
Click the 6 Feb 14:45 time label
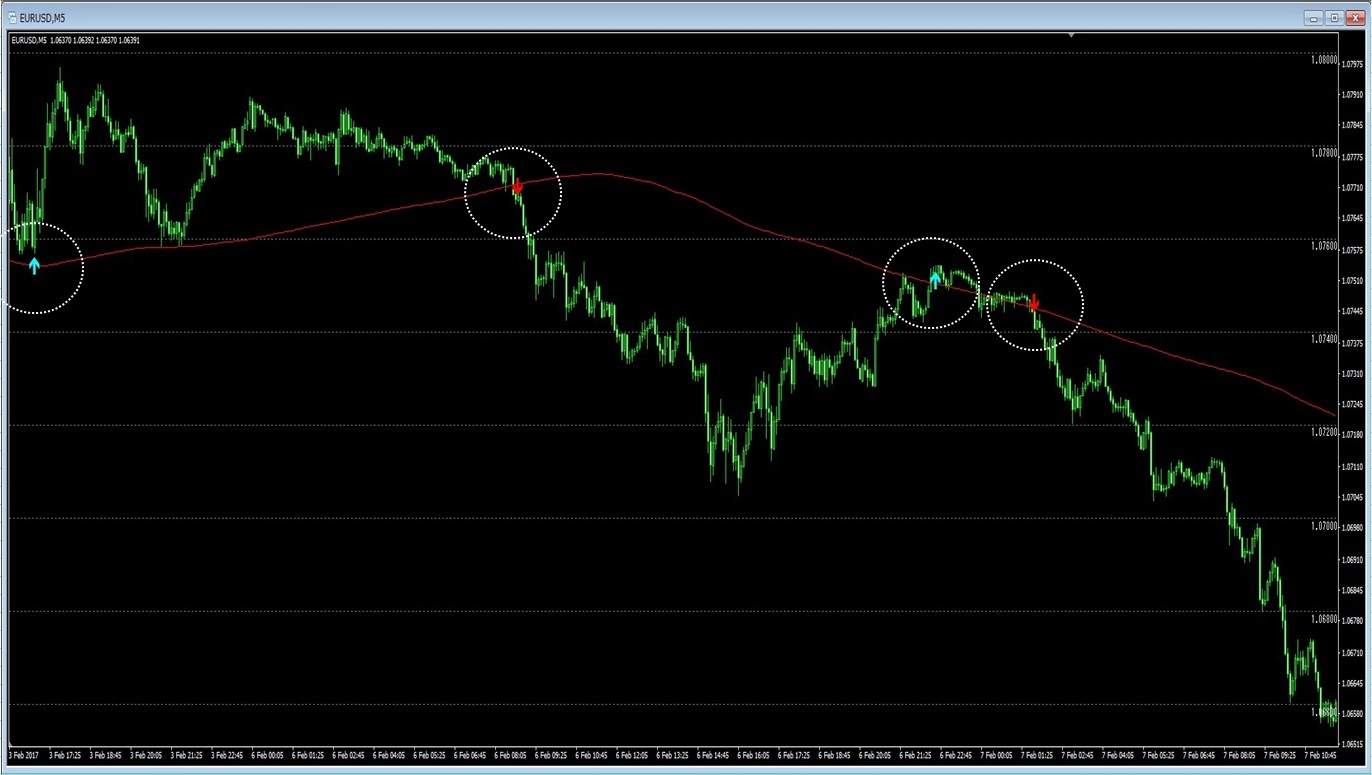point(714,756)
